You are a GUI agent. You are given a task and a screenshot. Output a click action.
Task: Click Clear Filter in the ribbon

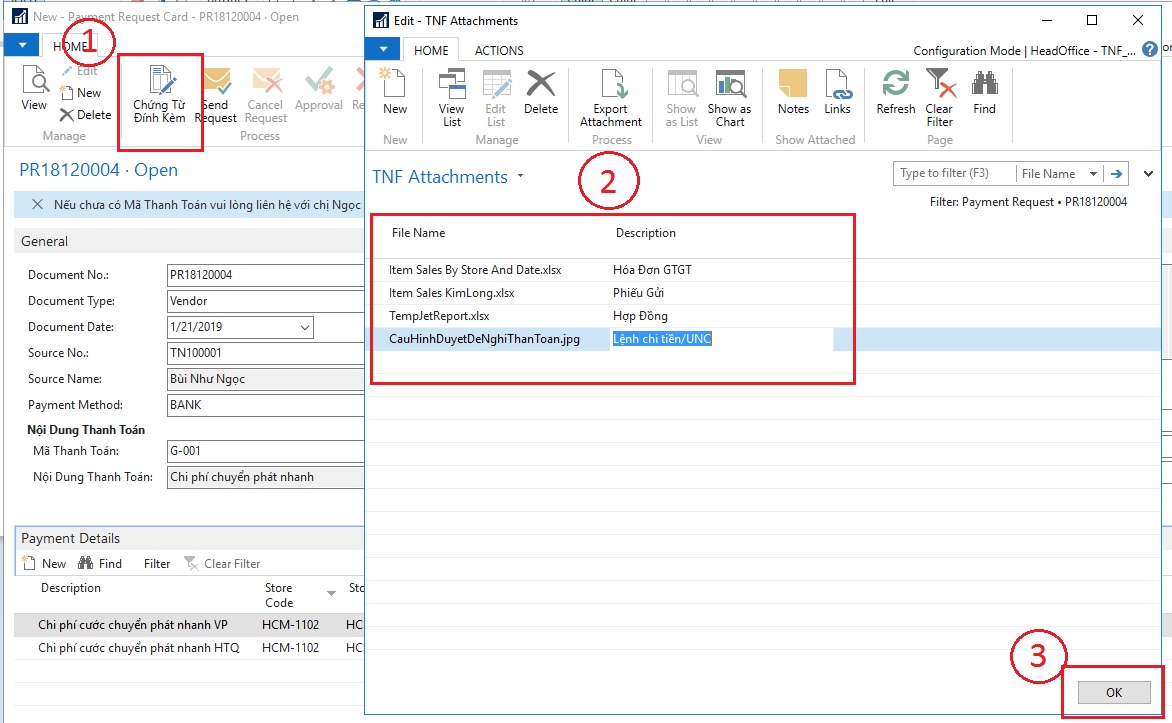940,98
